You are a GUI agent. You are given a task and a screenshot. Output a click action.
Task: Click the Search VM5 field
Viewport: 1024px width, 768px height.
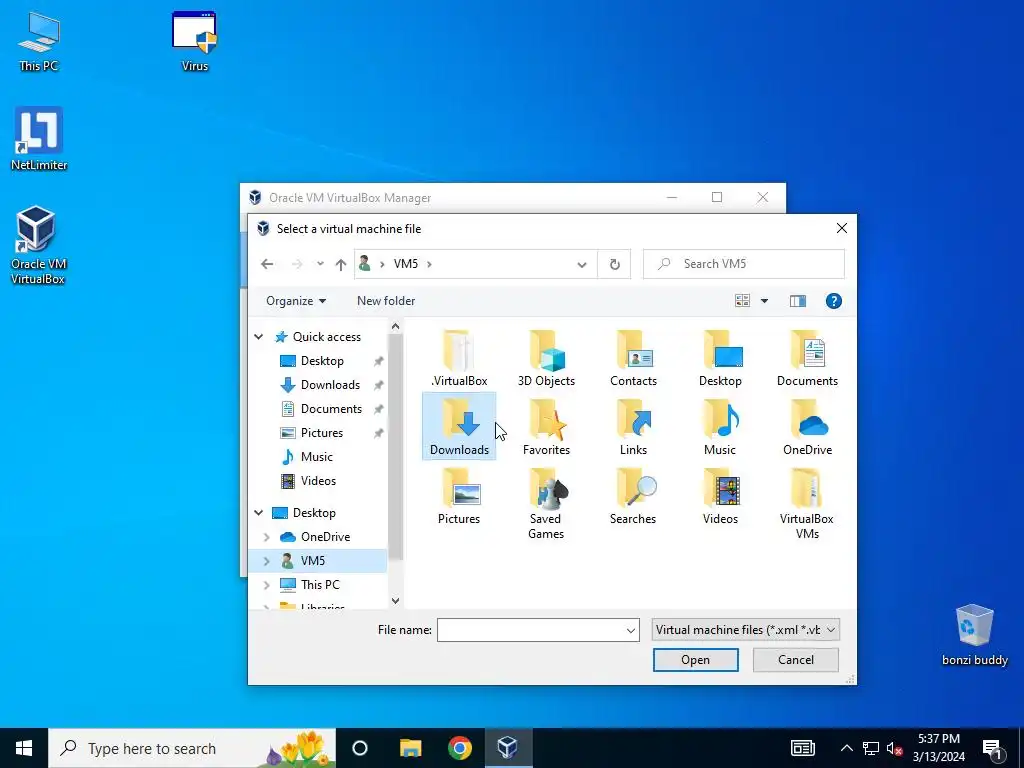coord(744,264)
